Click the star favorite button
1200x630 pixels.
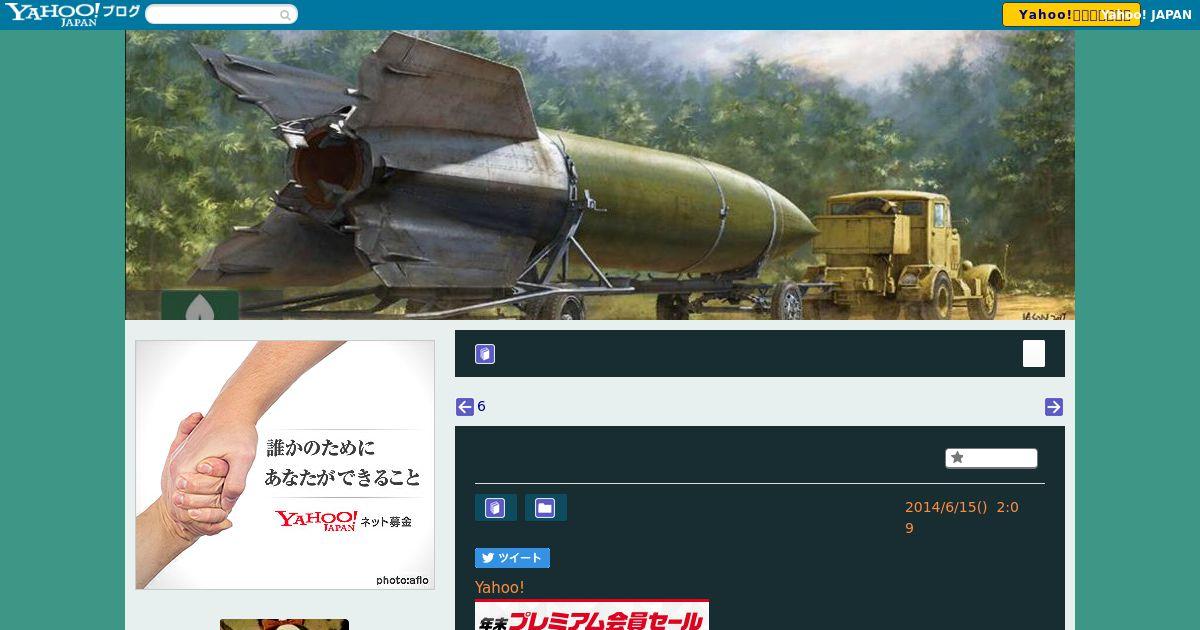coord(991,458)
